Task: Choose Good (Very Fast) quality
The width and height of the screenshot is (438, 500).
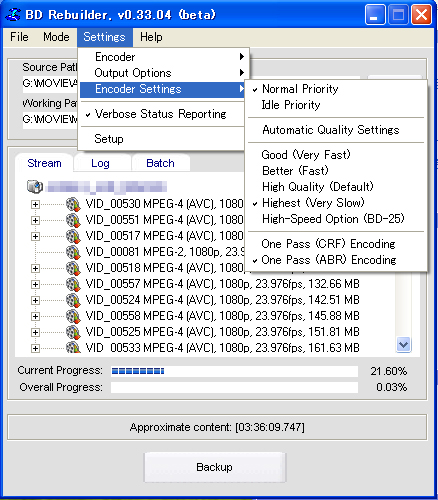Action: coord(336,155)
